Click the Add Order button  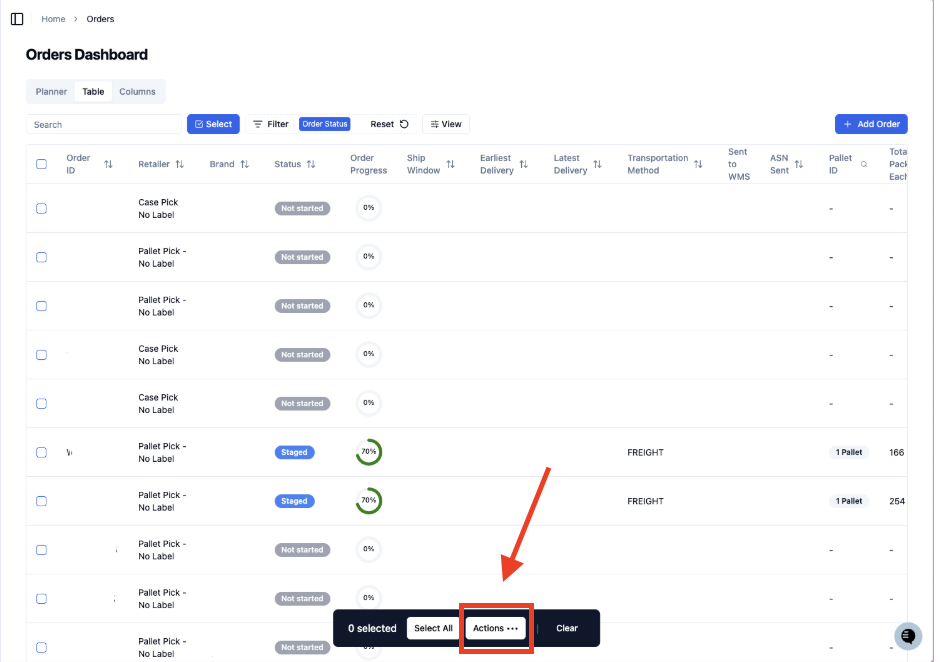[x=871, y=124]
